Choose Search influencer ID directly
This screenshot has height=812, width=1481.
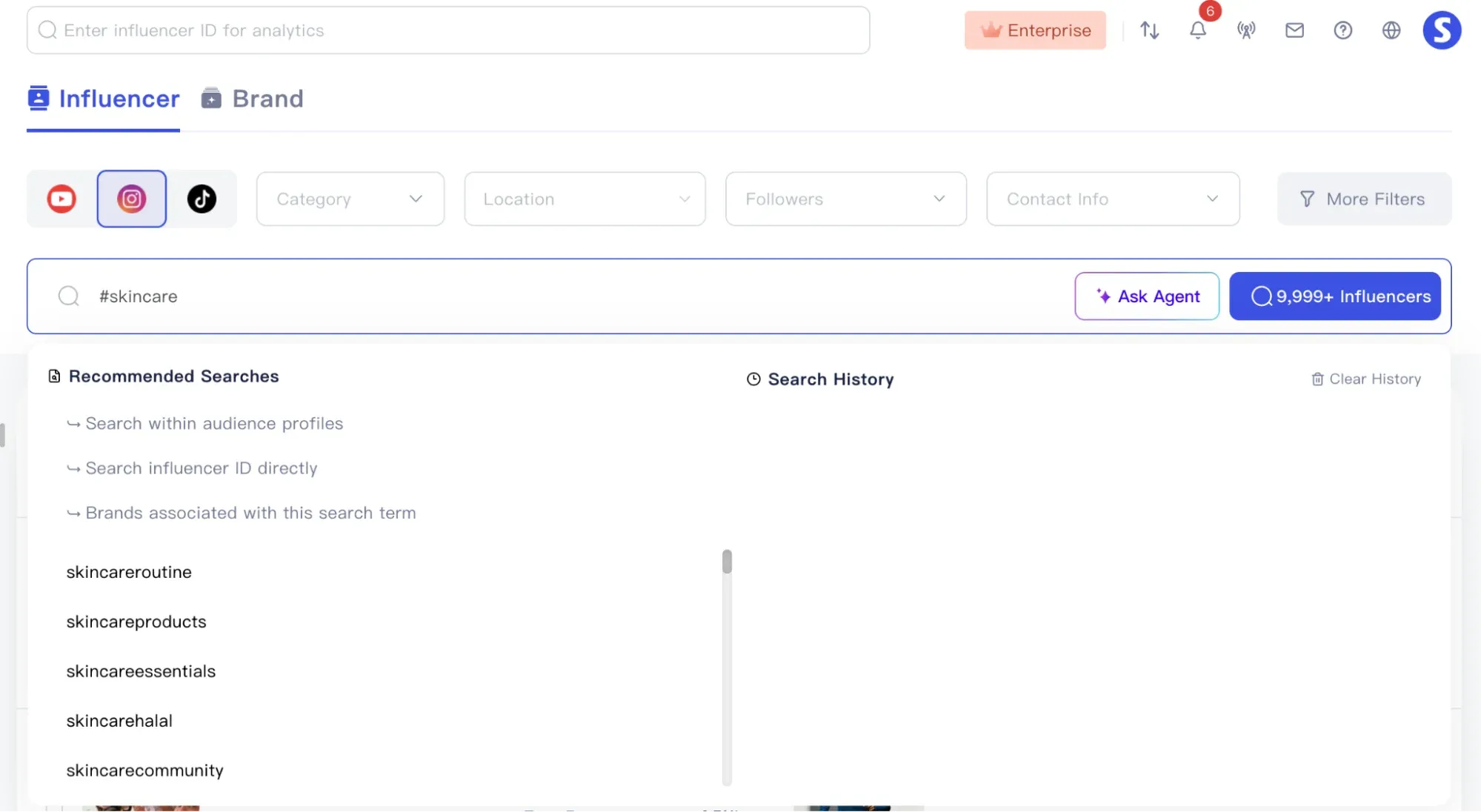[x=192, y=468]
